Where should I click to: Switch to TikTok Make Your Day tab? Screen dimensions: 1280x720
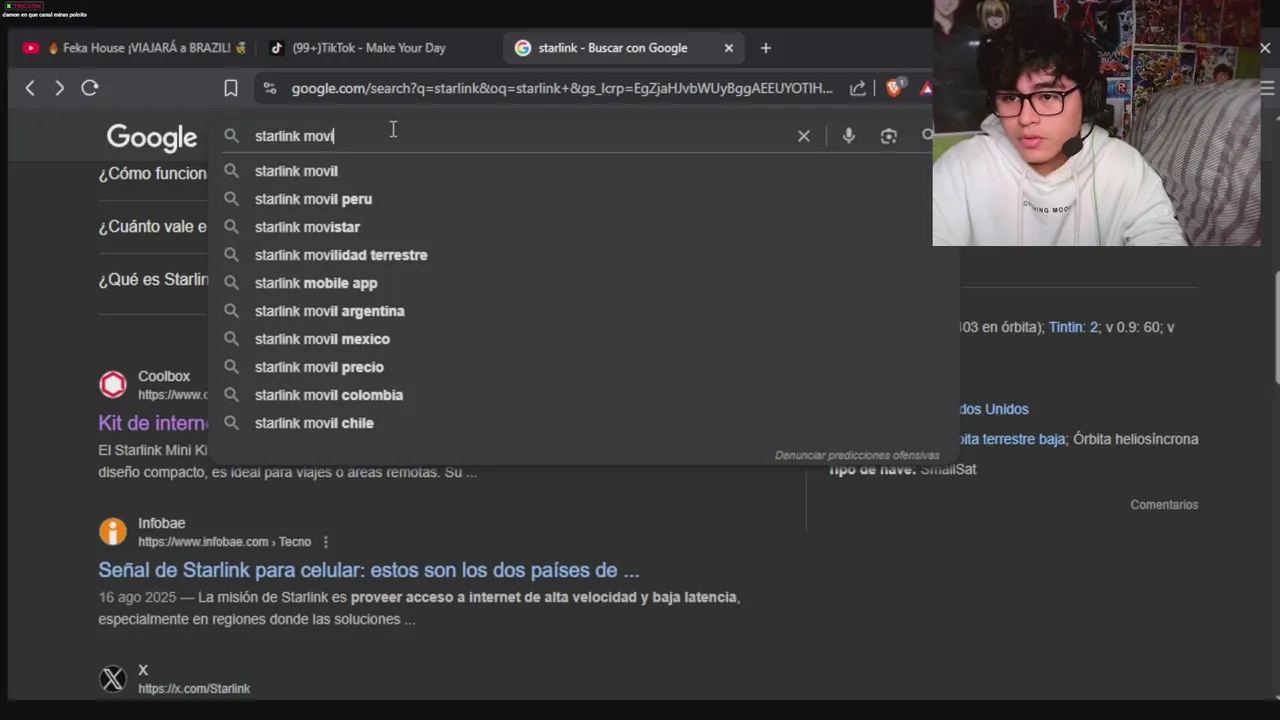click(x=358, y=48)
